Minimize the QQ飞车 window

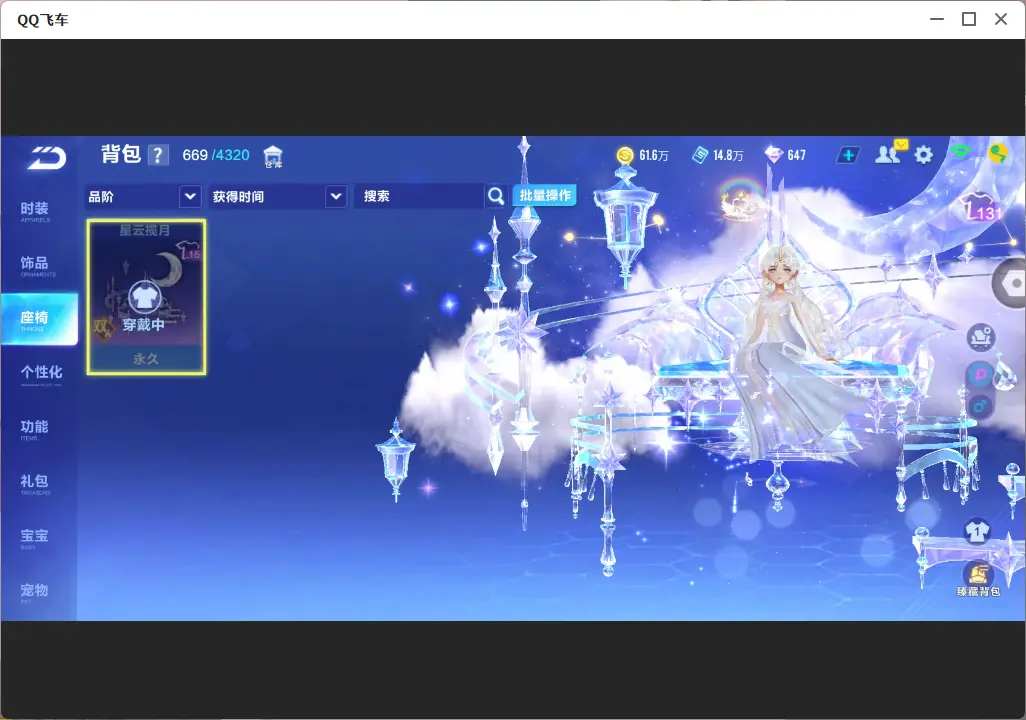click(937, 20)
